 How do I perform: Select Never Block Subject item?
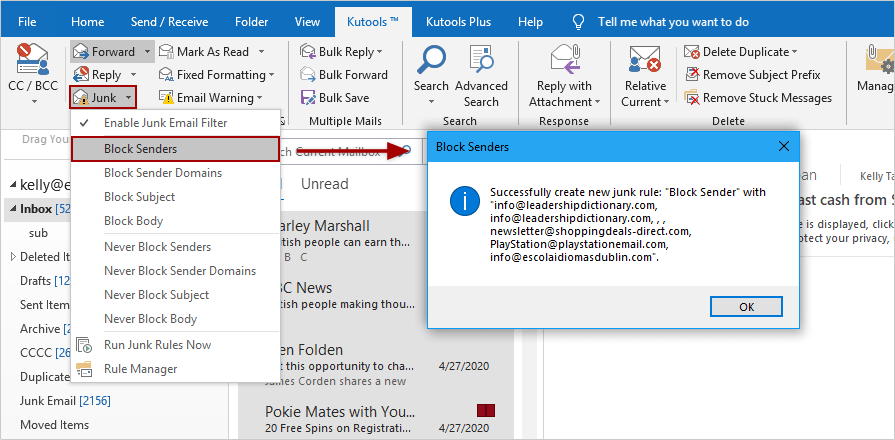click(175, 295)
